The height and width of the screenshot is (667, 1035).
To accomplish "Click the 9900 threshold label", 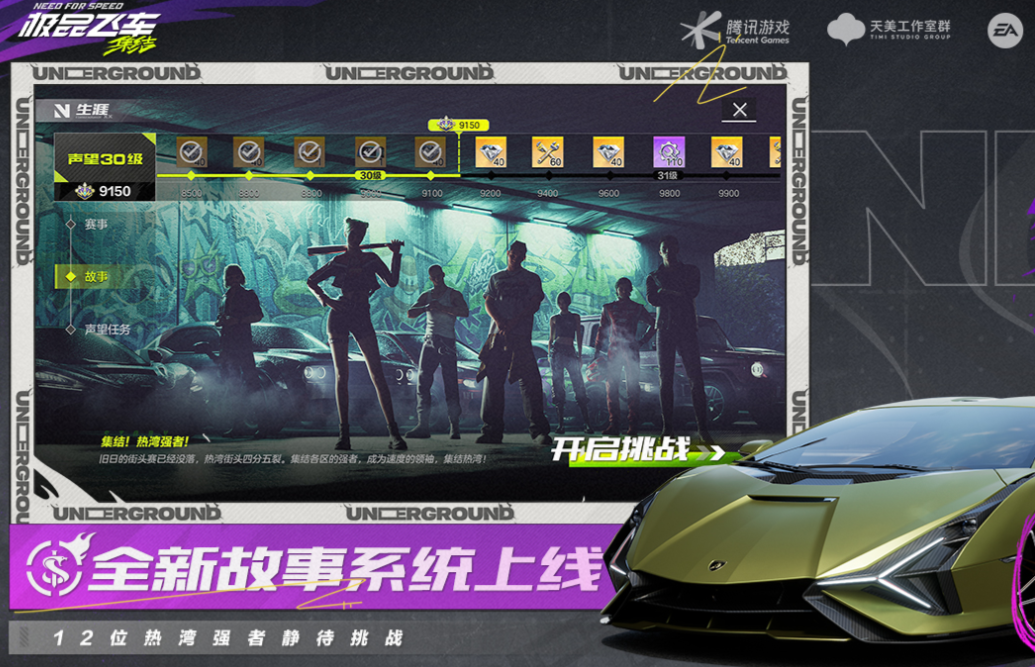I will (x=729, y=193).
